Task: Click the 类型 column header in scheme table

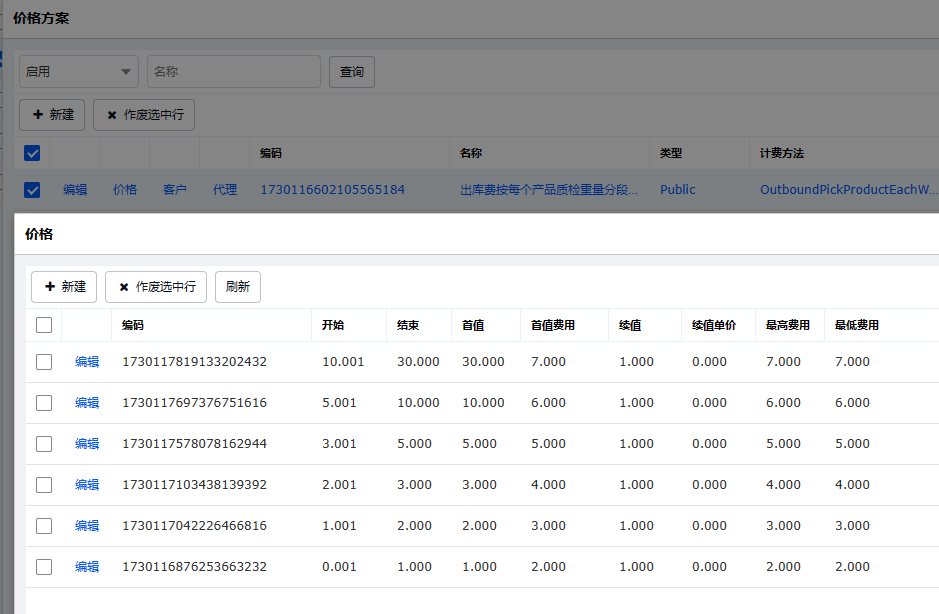Action: 671,153
